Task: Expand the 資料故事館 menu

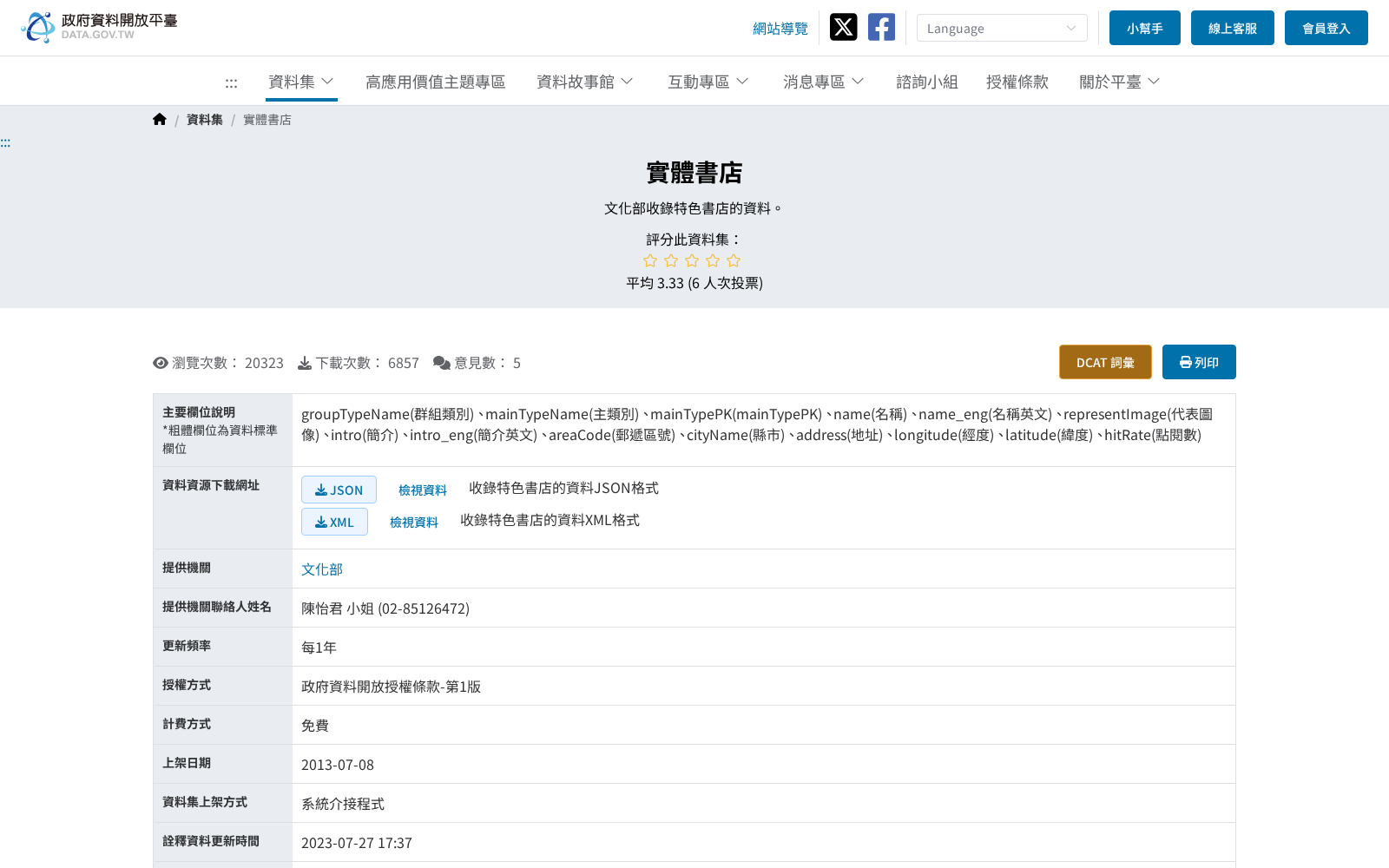Action: 585,82
